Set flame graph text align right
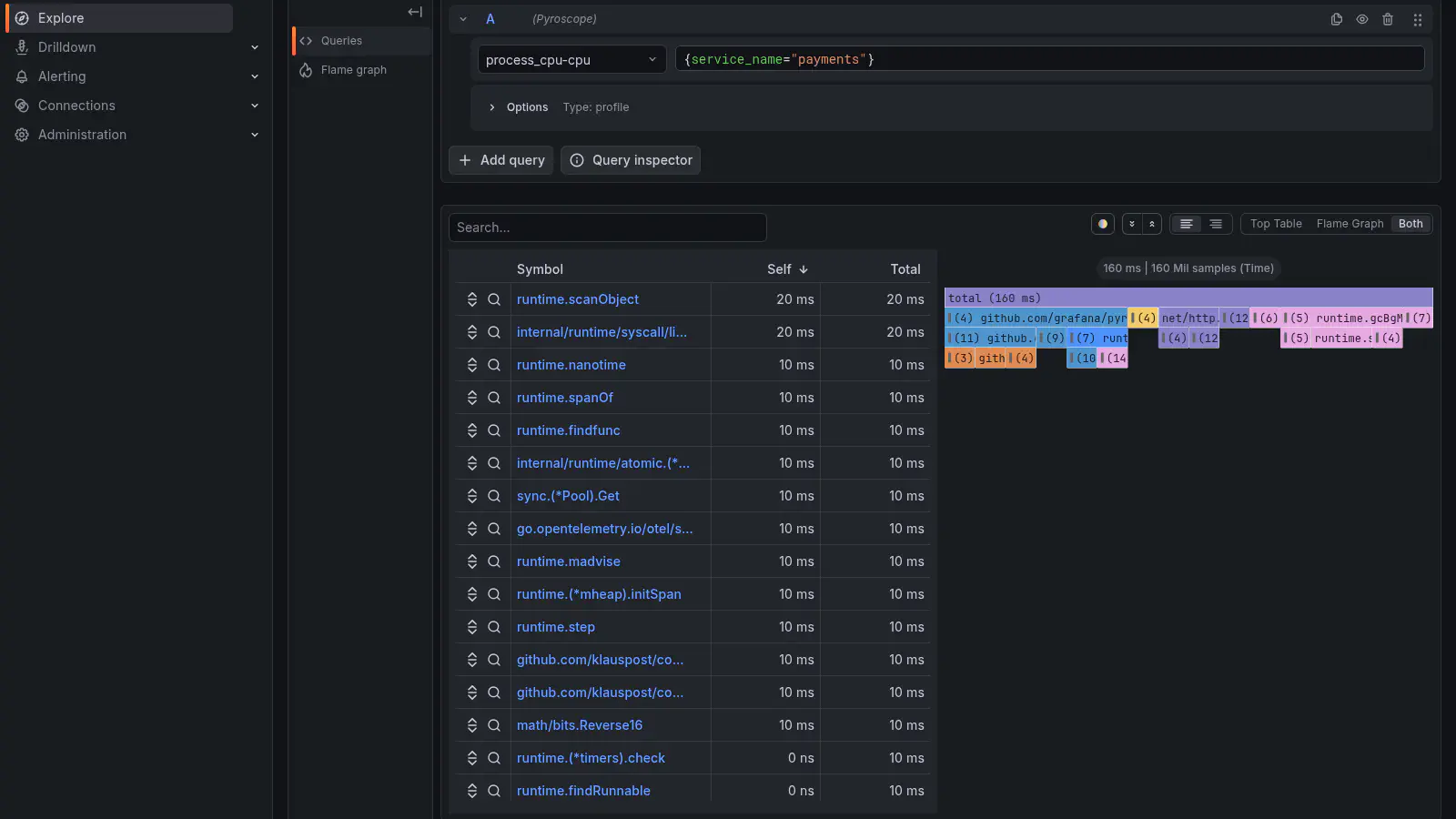This screenshot has height=819, width=1456. pos(1216,224)
